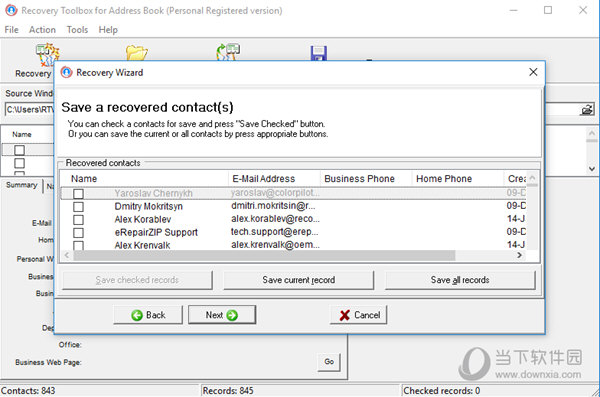Sort contacts by Name column header
This screenshot has height=397, width=600.
coord(144,179)
